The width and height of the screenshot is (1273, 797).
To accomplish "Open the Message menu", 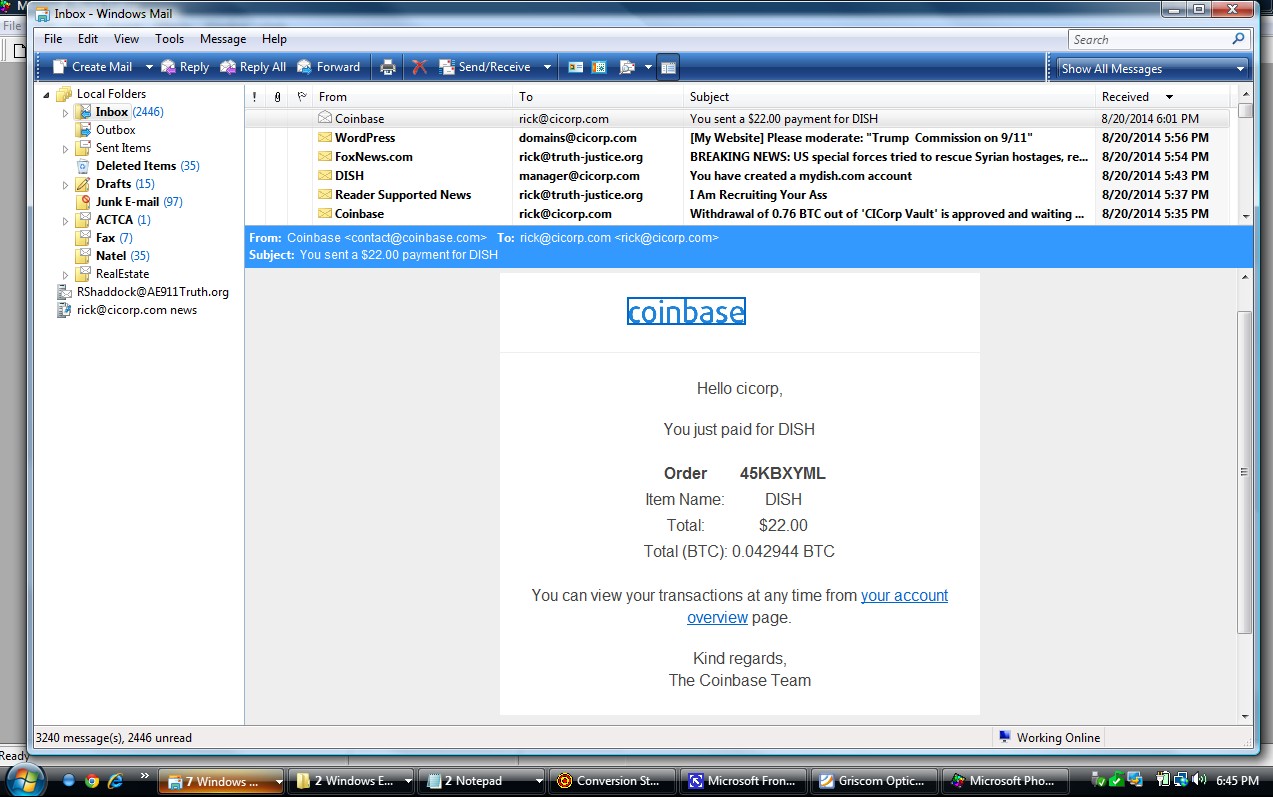I will coord(223,39).
